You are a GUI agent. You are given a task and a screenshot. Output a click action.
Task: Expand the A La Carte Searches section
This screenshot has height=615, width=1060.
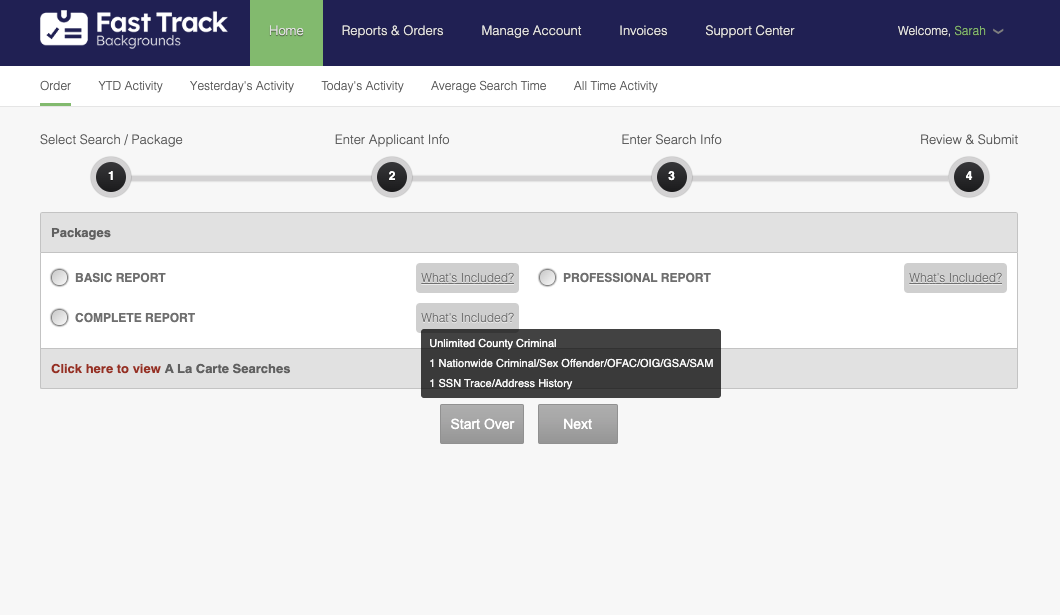[106, 369]
